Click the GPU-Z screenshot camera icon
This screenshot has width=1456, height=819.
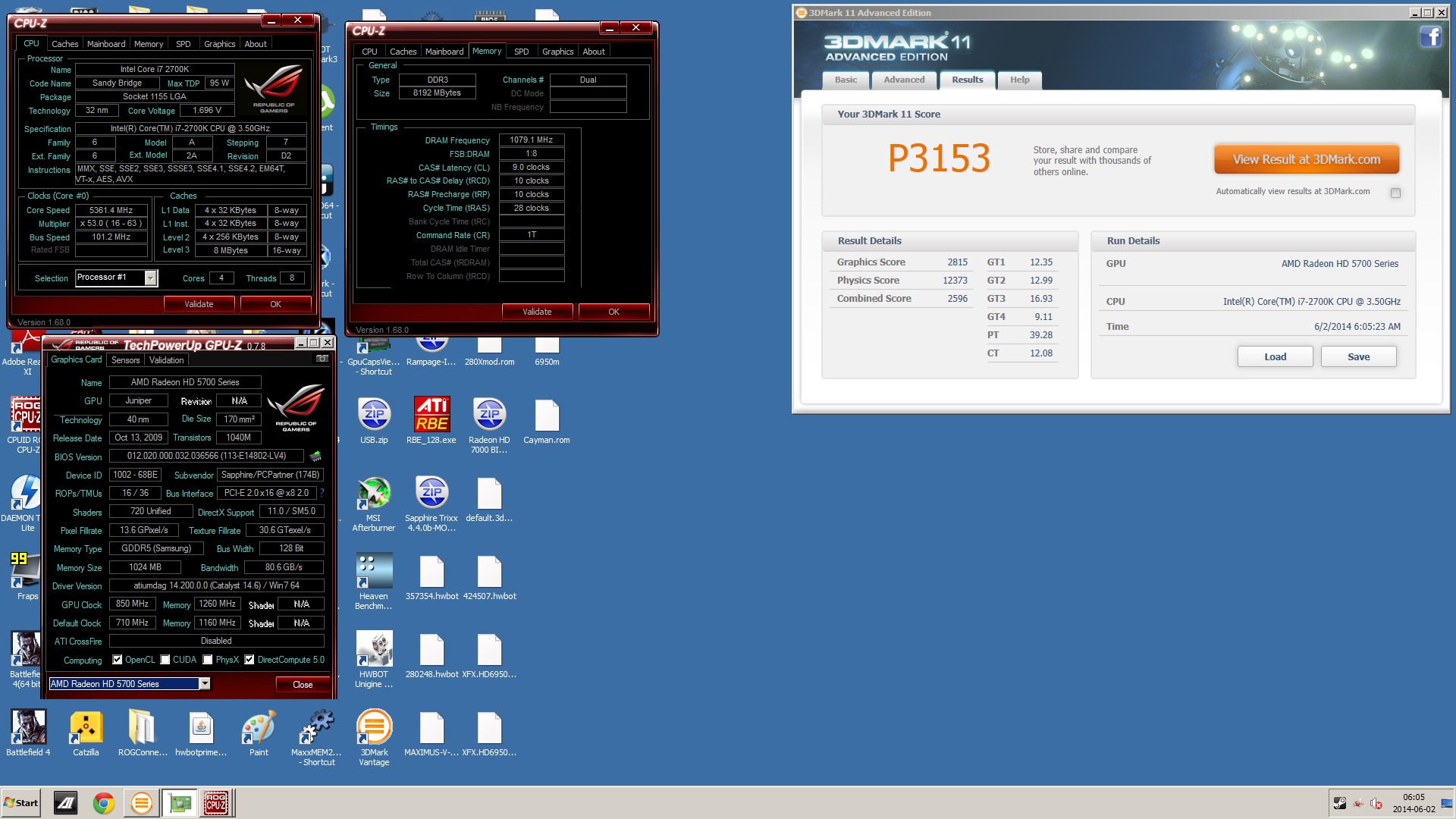[x=322, y=359]
